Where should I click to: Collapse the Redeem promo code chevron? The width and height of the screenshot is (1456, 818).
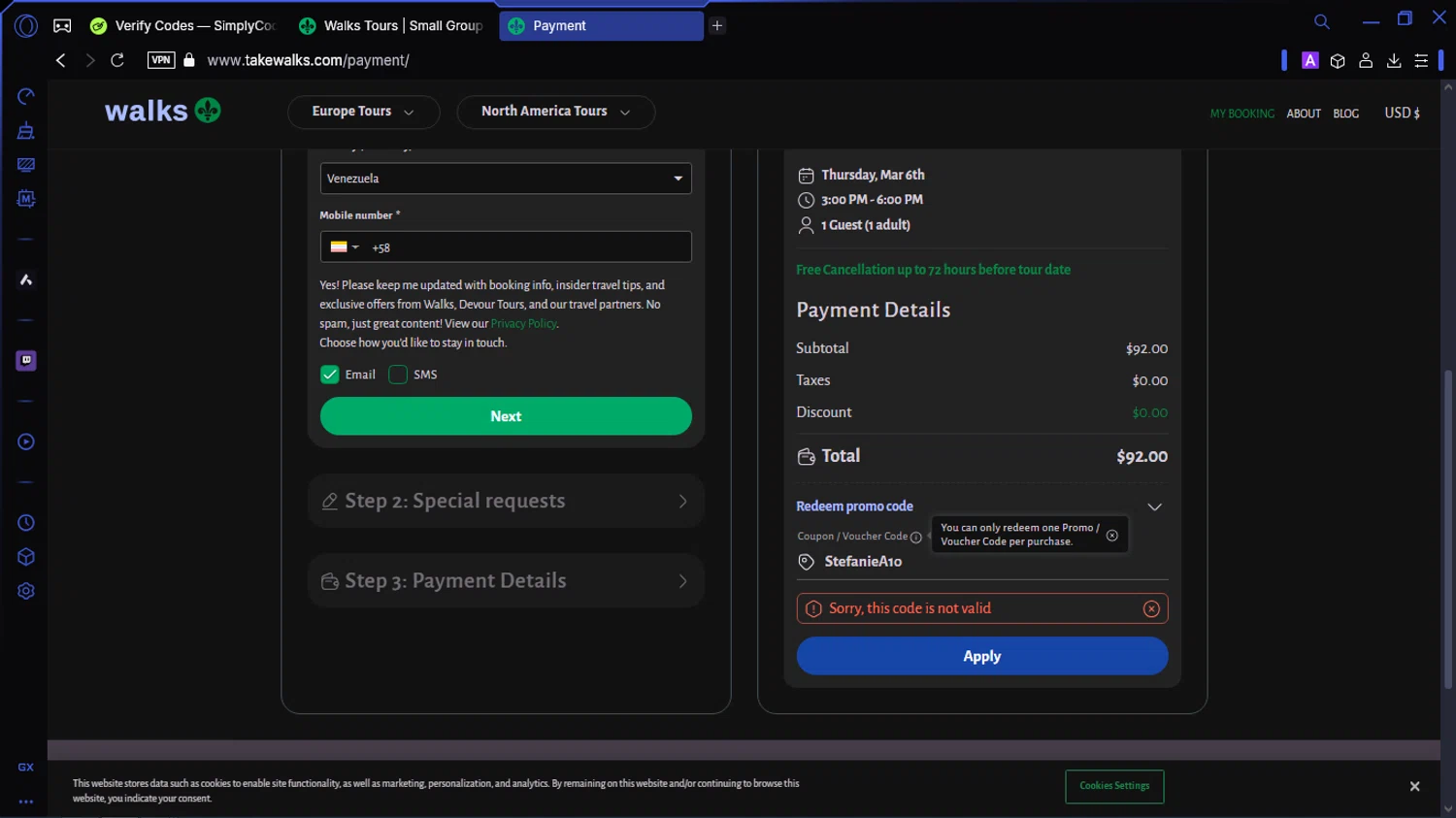pyautogui.click(x=1154, y=507)
